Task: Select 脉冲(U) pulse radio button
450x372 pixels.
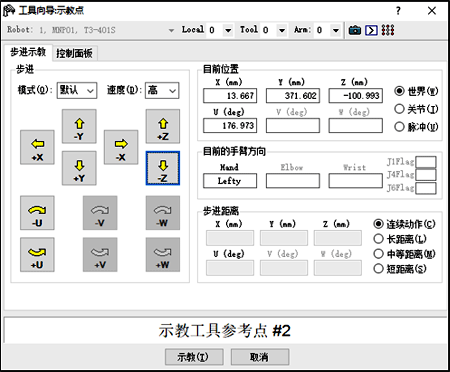Action: click(x=416, y=127)
